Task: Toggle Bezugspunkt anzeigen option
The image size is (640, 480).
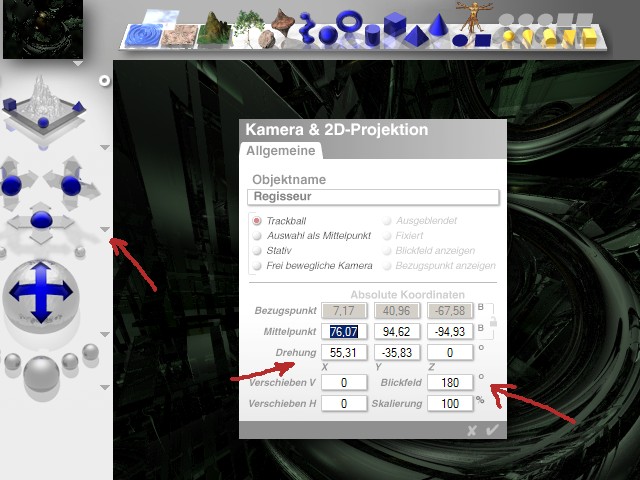Action: coord(387,266)
